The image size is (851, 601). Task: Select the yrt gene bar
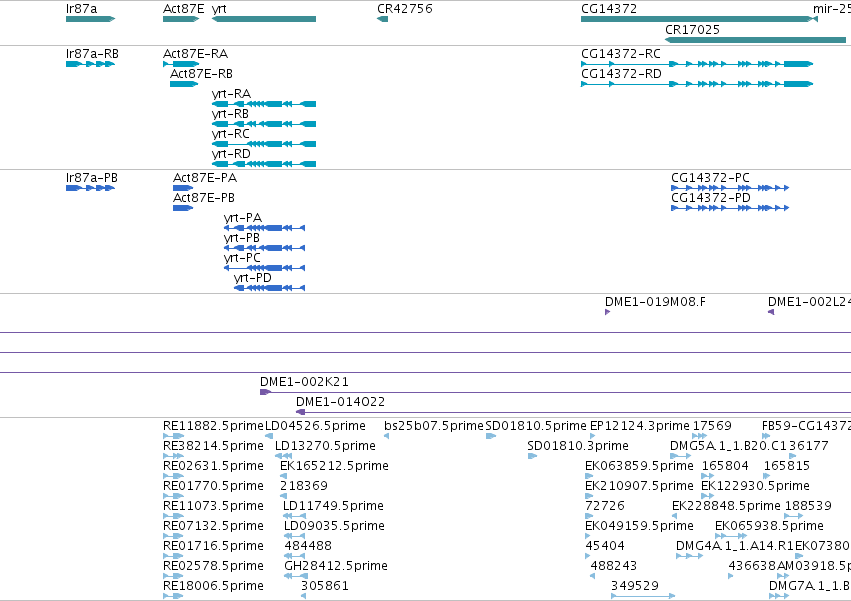click(264, 19)
